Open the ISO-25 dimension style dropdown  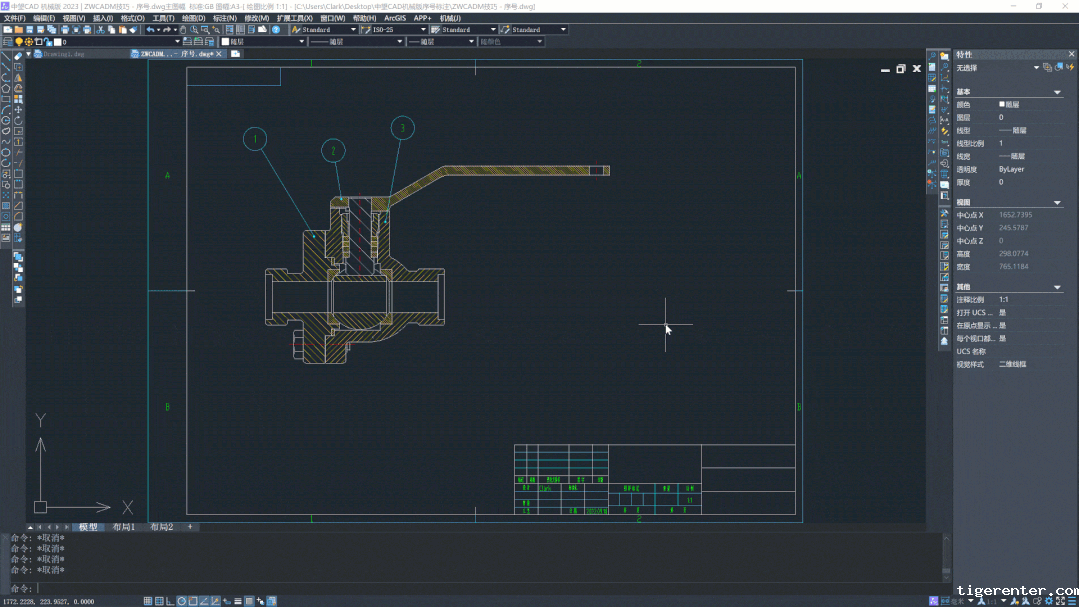pyautogui.click(x=422, y=30)
